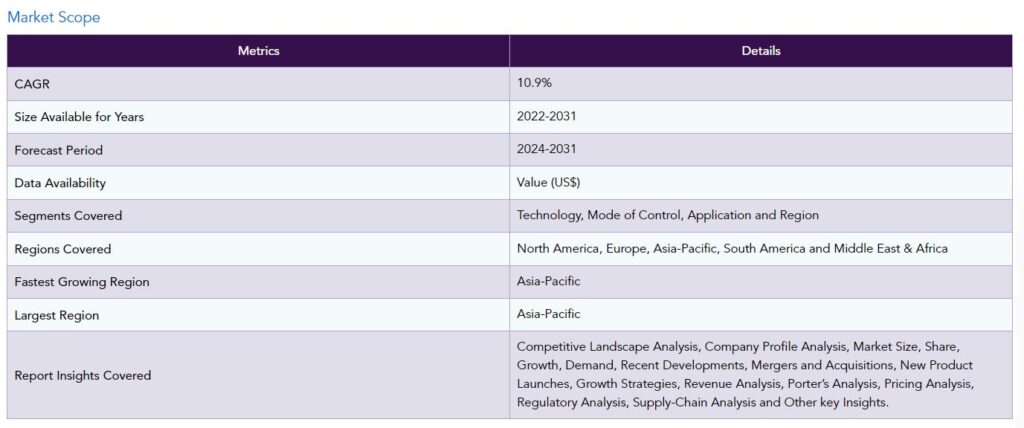Select the Segments Covered label
Viewport: 1024px width, 428px height.
[68, 216]
